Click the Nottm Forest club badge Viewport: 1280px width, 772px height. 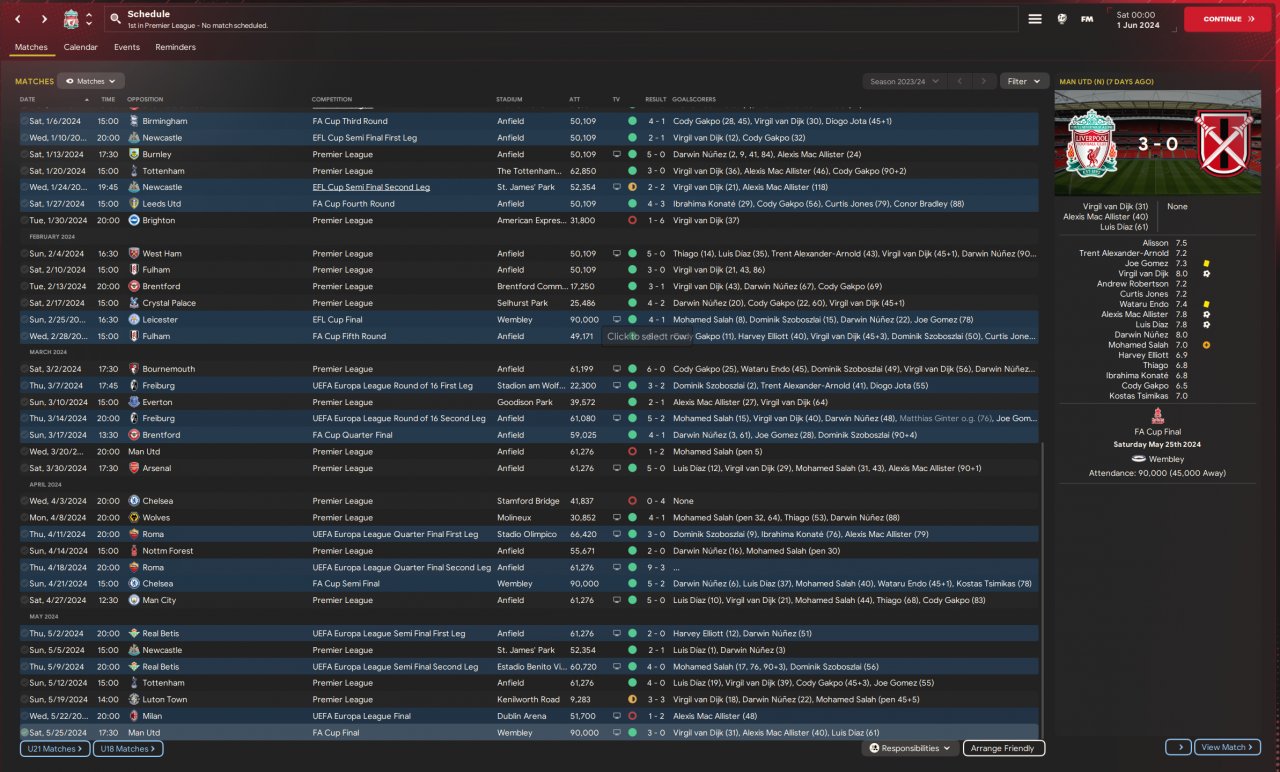(134, 551)
